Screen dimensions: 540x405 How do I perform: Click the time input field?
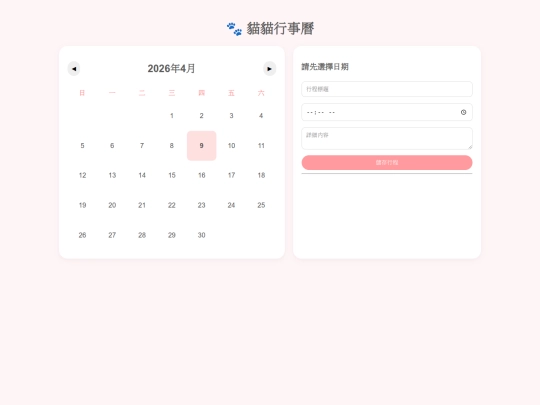[x=387, y=112]
